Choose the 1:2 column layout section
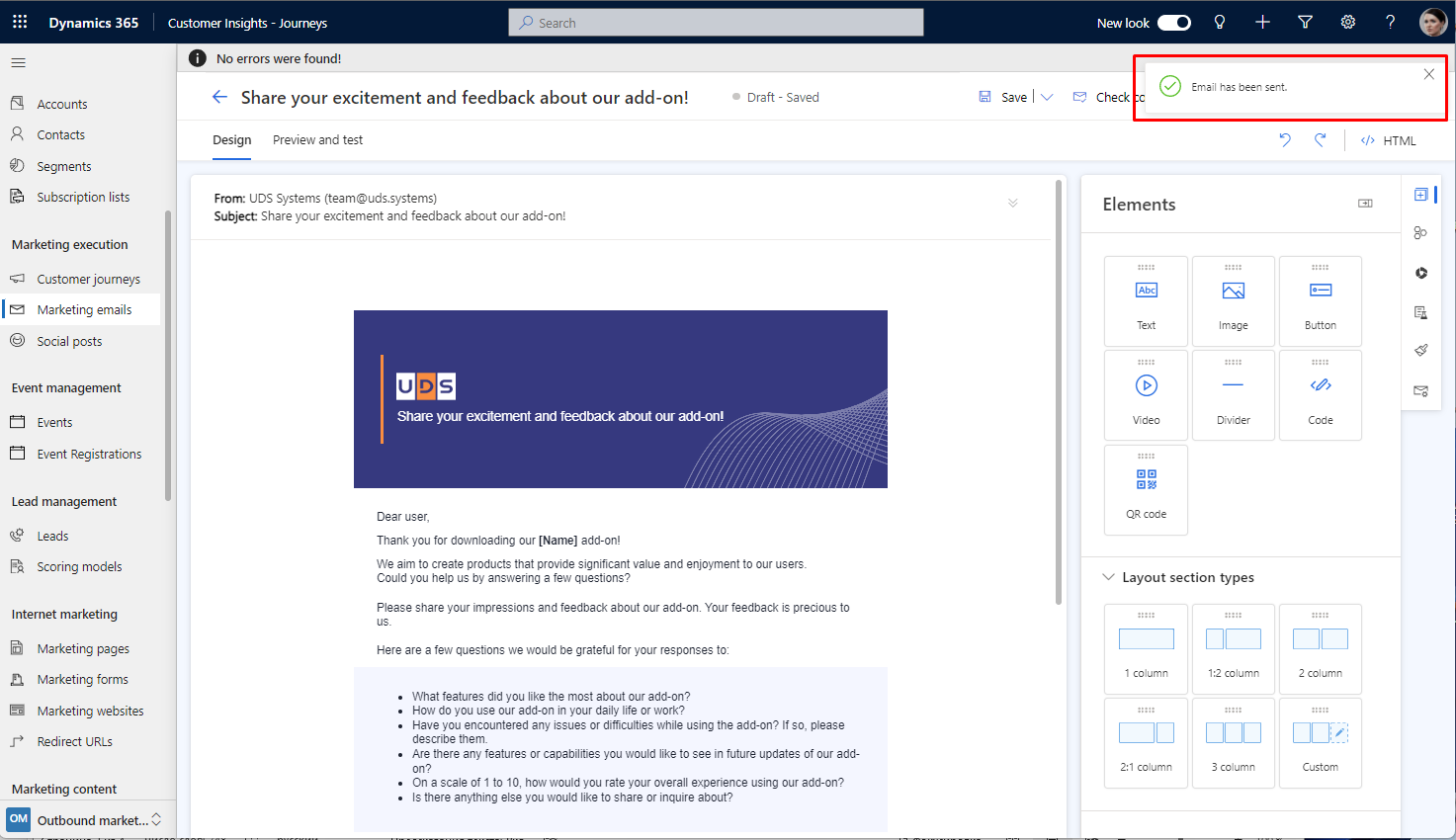 pyautogui.click(x=1234, y=648)
